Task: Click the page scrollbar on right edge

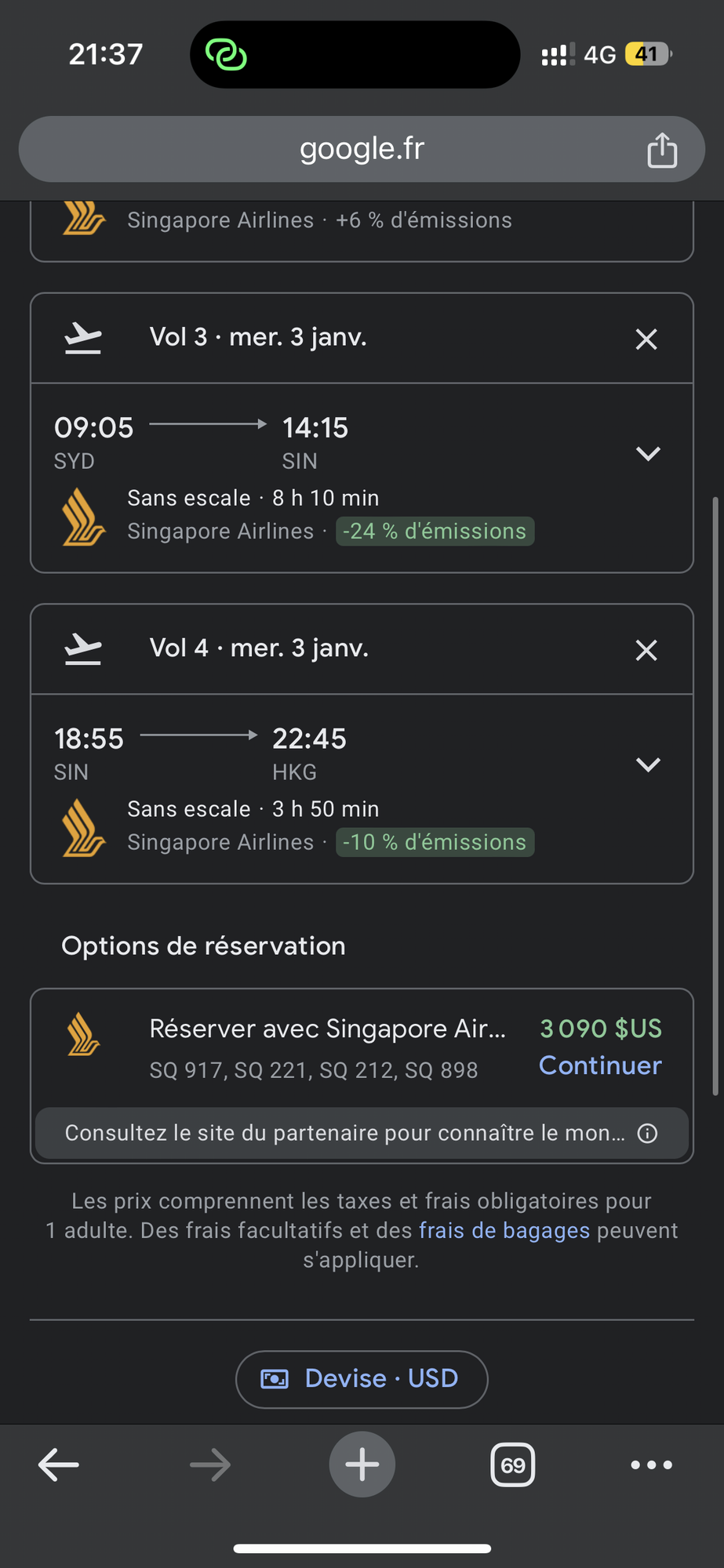Action: 715,796
